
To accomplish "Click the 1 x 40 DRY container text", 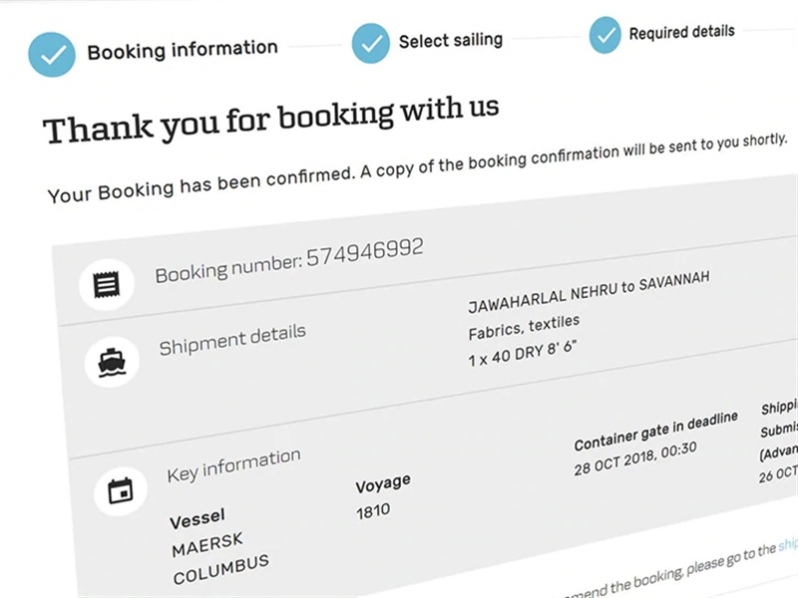I will [x=522, y=353].
